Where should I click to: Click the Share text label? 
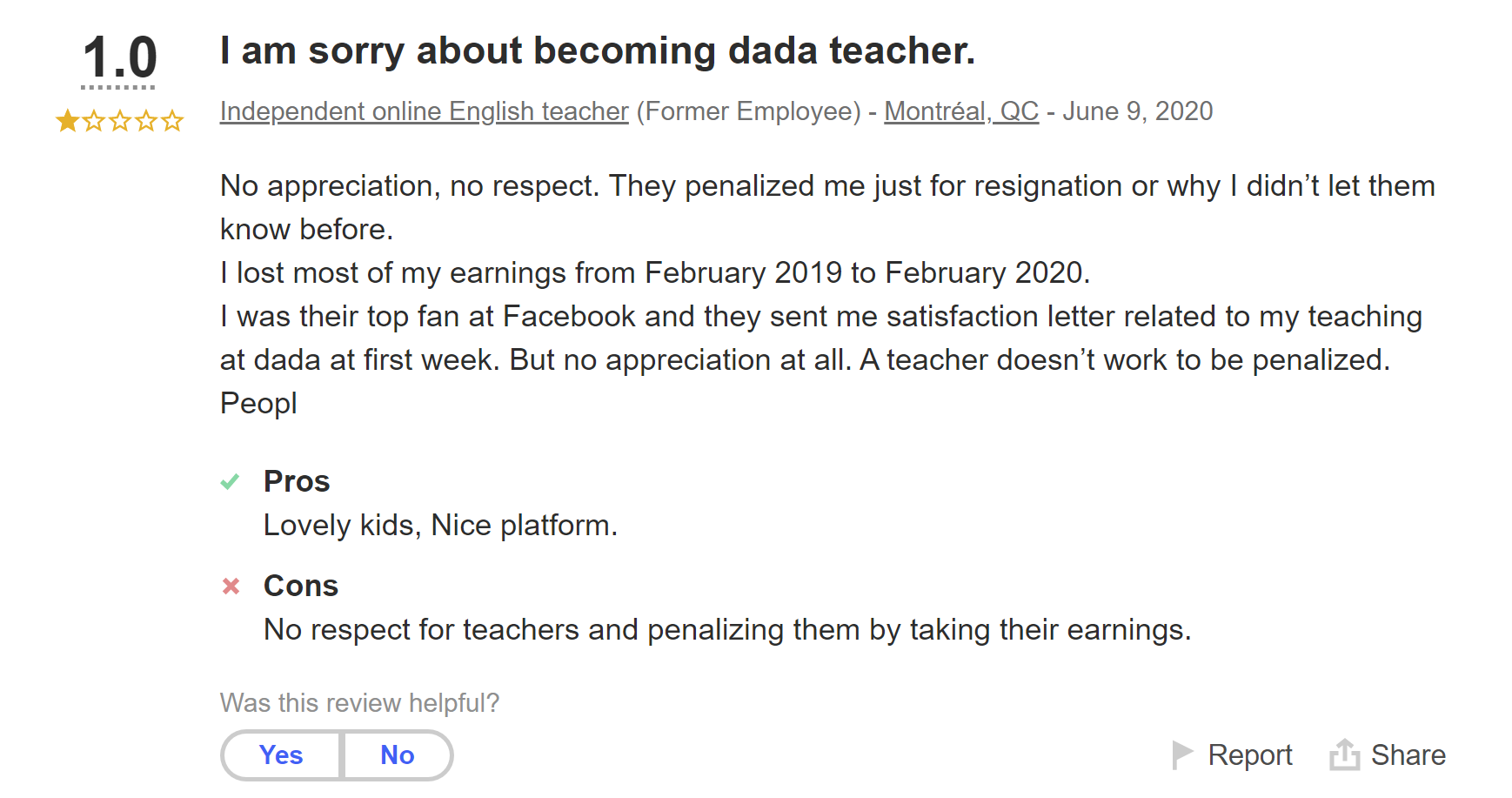point(1408,754)
